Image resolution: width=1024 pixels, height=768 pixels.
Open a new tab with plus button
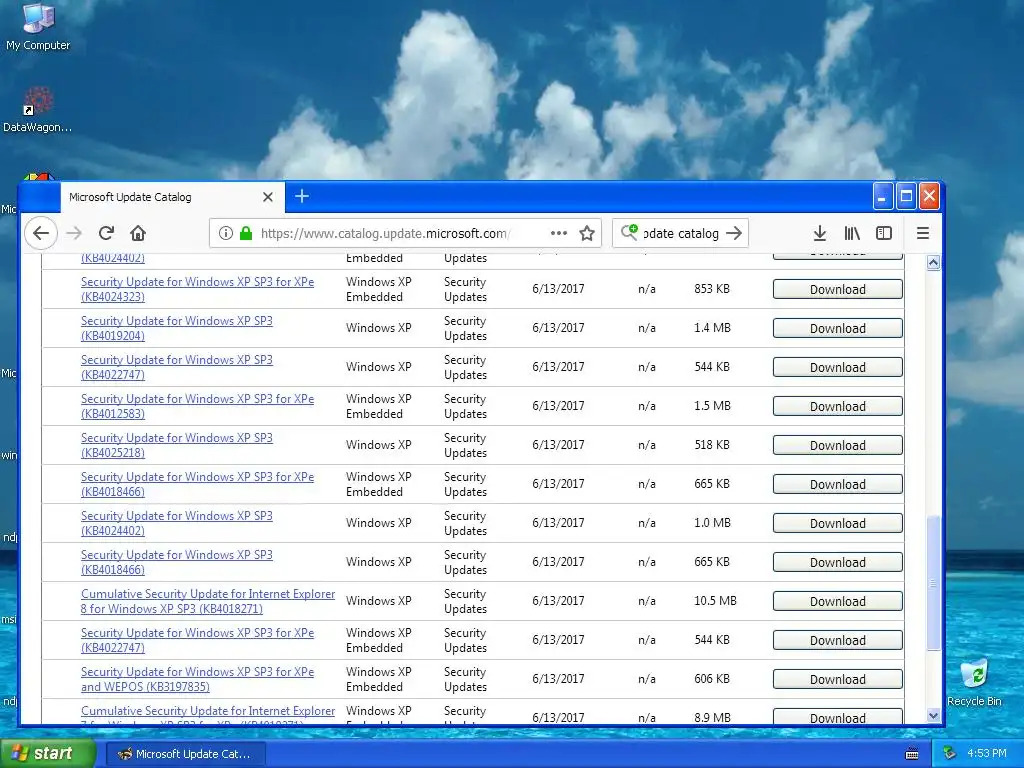coord(302,196)
